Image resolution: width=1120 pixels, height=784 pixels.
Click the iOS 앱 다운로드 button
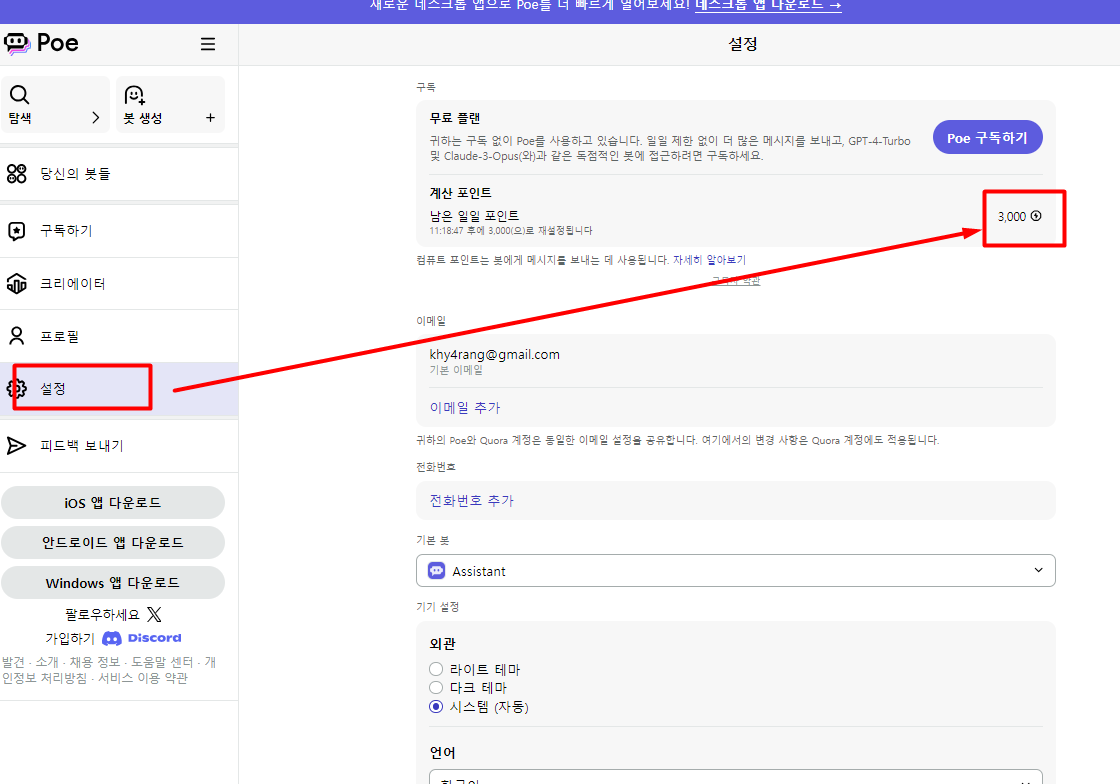pyautogui.click(x=113, y=503)
